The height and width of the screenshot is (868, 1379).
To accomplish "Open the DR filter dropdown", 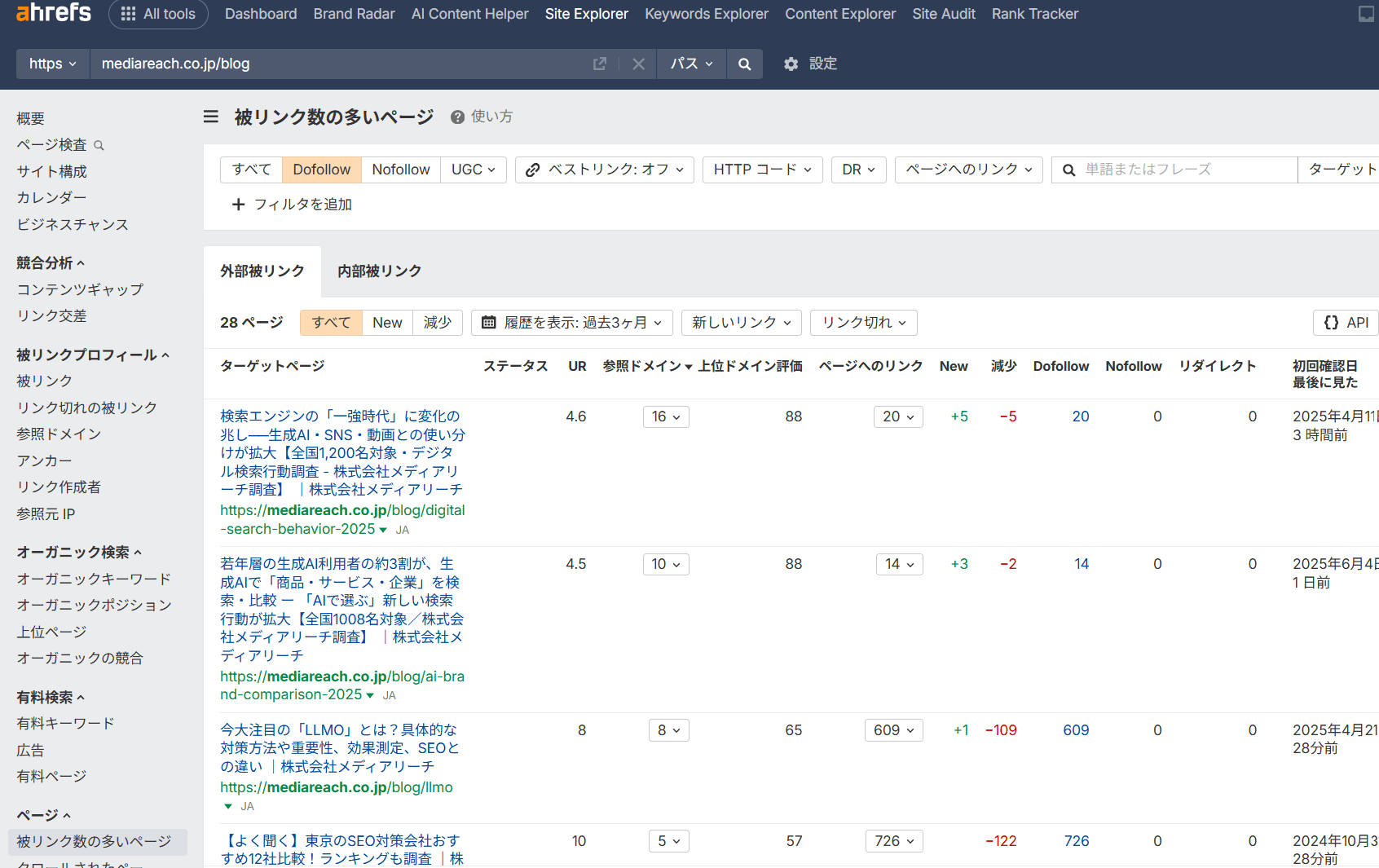I will [859, 170].
